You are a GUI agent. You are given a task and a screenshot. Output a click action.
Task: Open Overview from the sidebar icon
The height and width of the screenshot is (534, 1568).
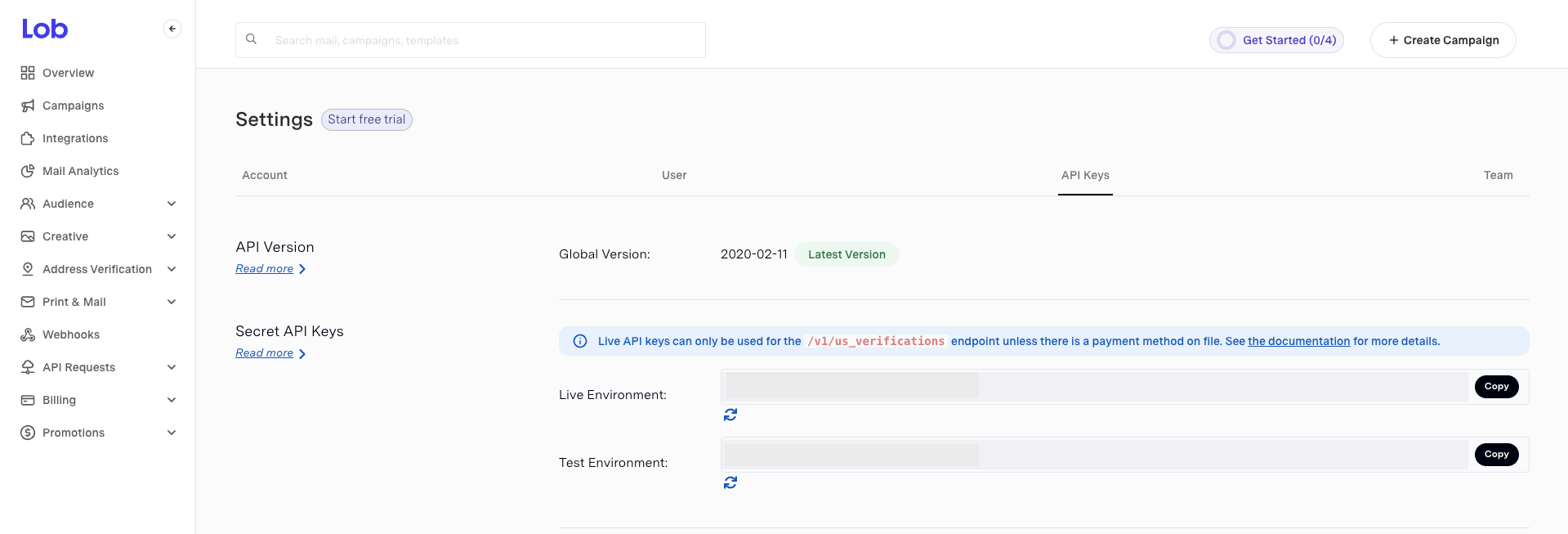pos(28,73)
